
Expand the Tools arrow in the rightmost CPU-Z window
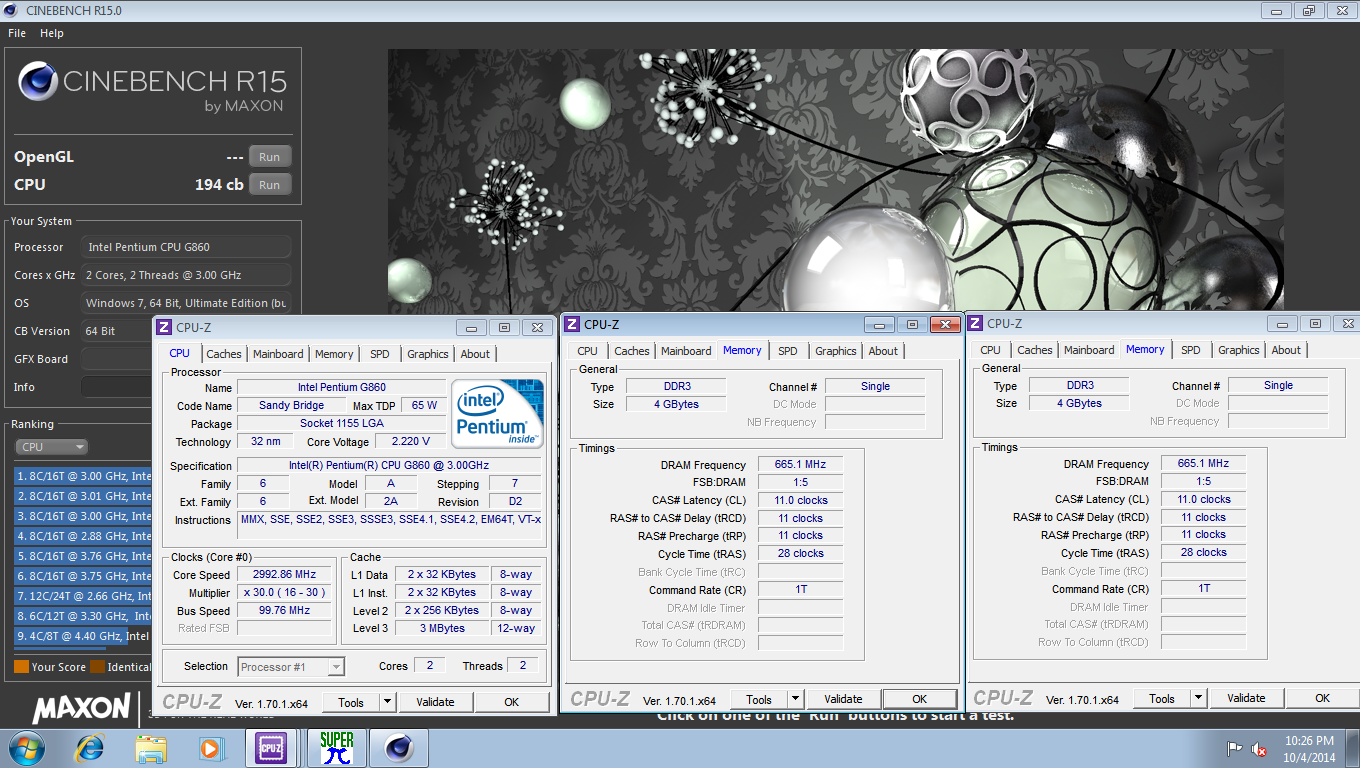point(1199,698)
